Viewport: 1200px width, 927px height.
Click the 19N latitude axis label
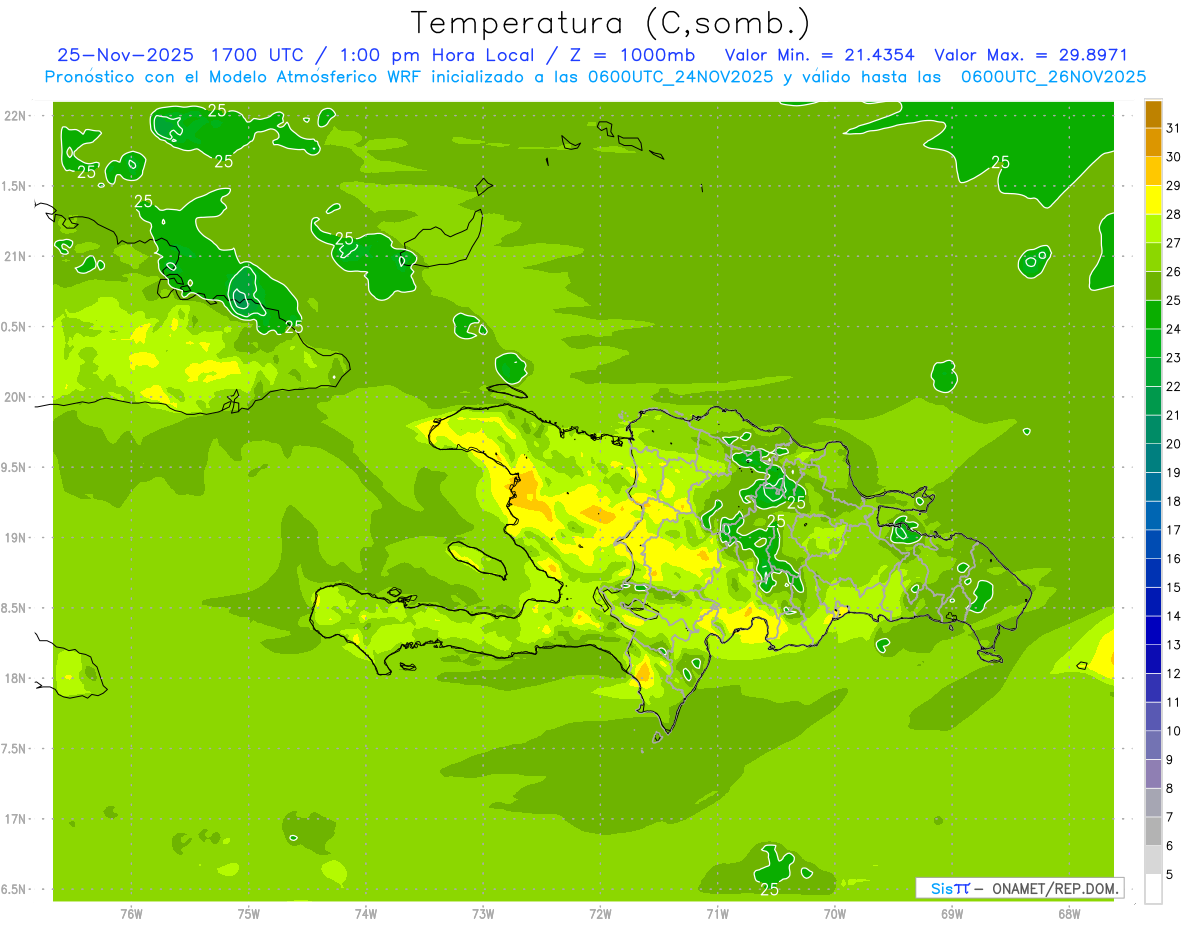(x=17, y=538)
